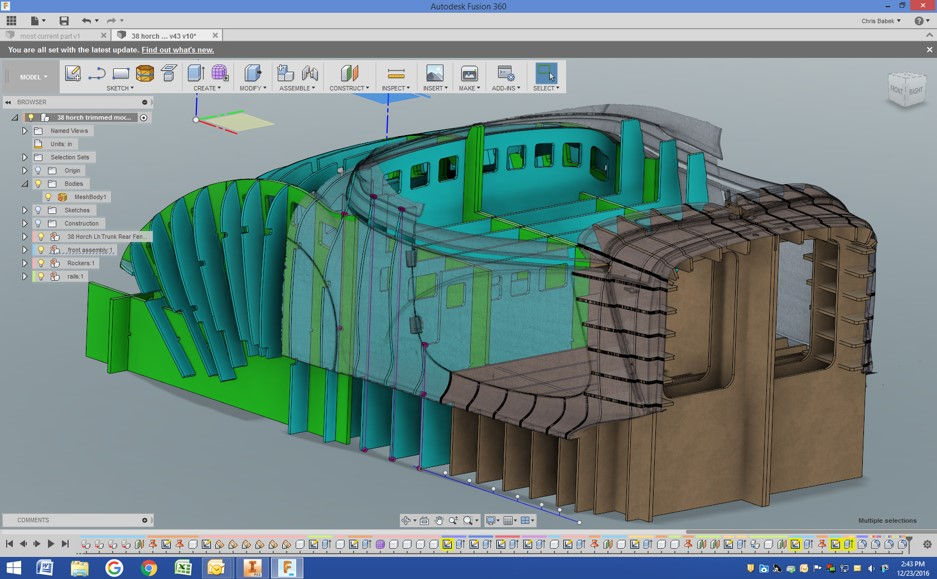Collapse the Bodies folder
This screenshot has height=579, width=937.
point(25,183)
